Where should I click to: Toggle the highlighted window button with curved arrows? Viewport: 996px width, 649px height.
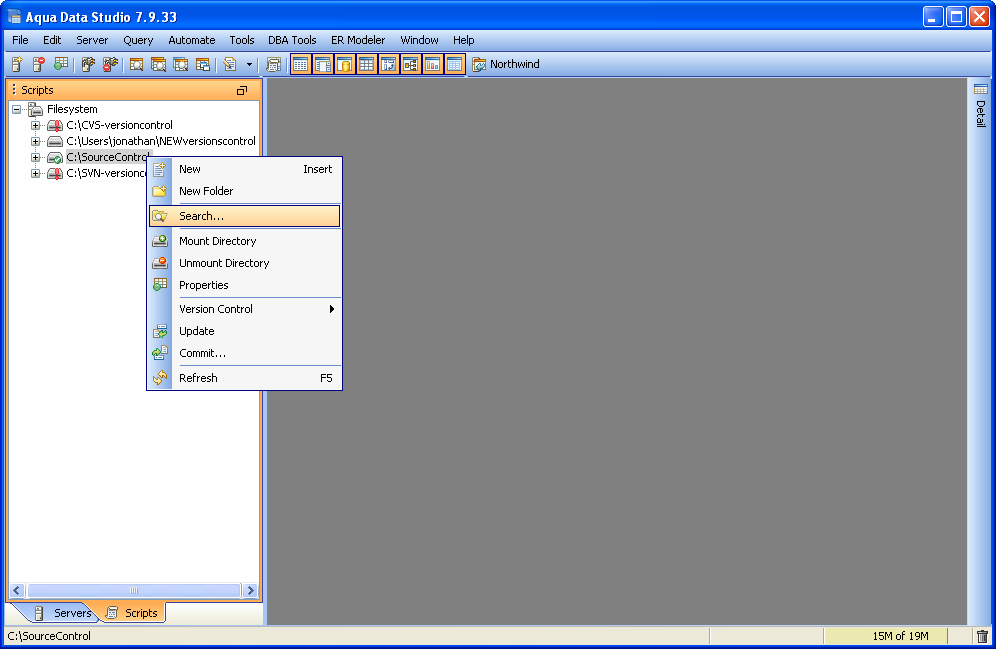(389, 64)
